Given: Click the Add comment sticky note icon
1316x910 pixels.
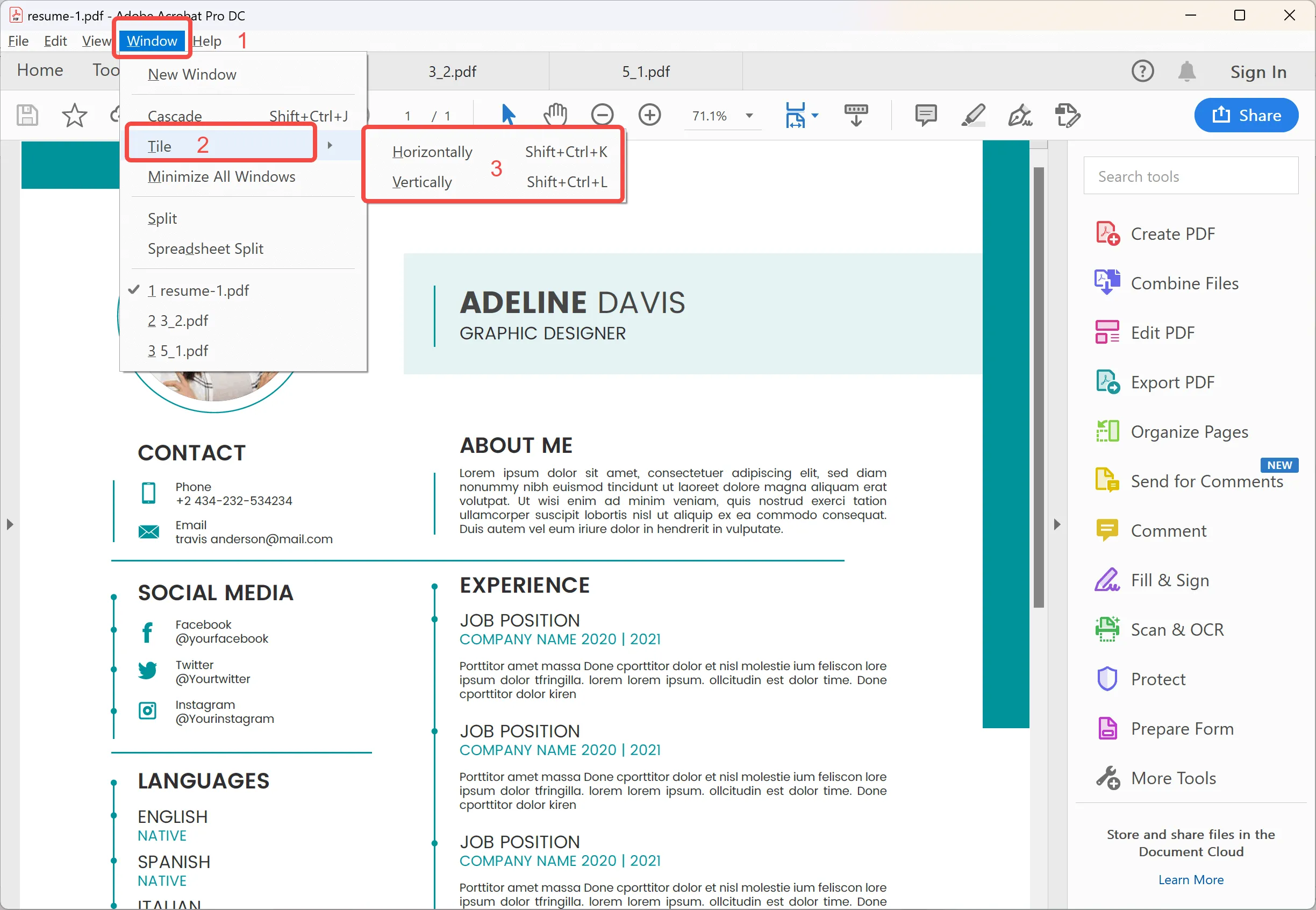Looking at the screenshot, I should coord(925,115).
